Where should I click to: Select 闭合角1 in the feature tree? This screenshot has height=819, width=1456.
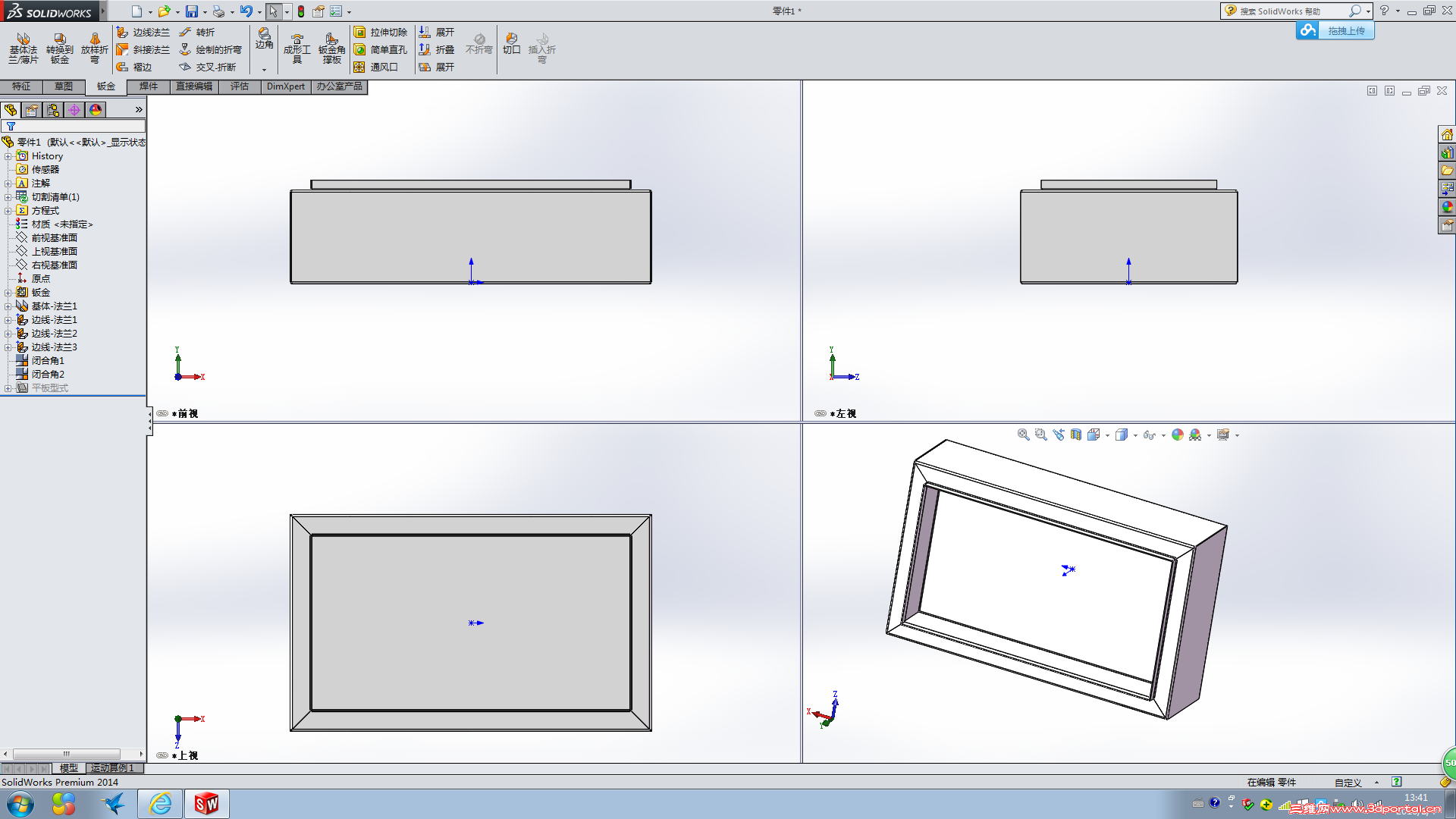coord(47,361)
